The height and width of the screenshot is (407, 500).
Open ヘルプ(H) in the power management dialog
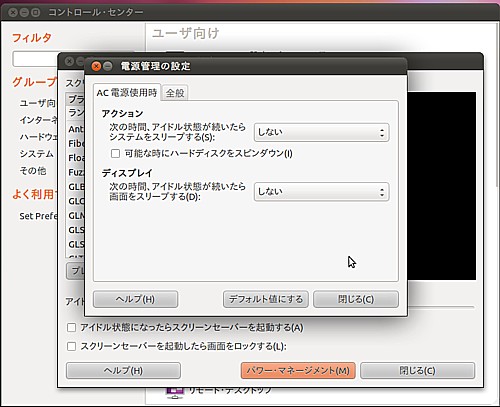(135, 299)
